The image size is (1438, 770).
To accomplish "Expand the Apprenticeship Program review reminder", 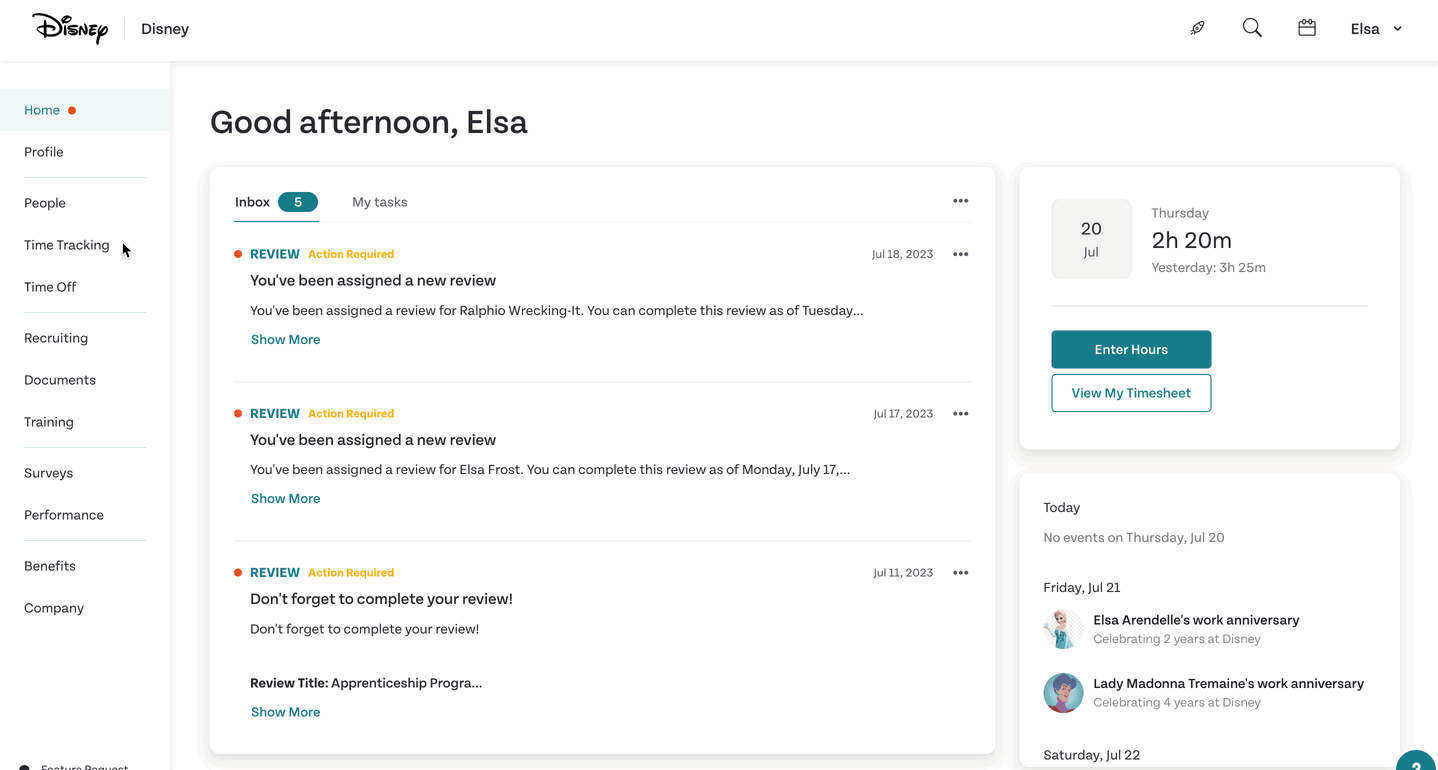I will (x=285, y=712).
